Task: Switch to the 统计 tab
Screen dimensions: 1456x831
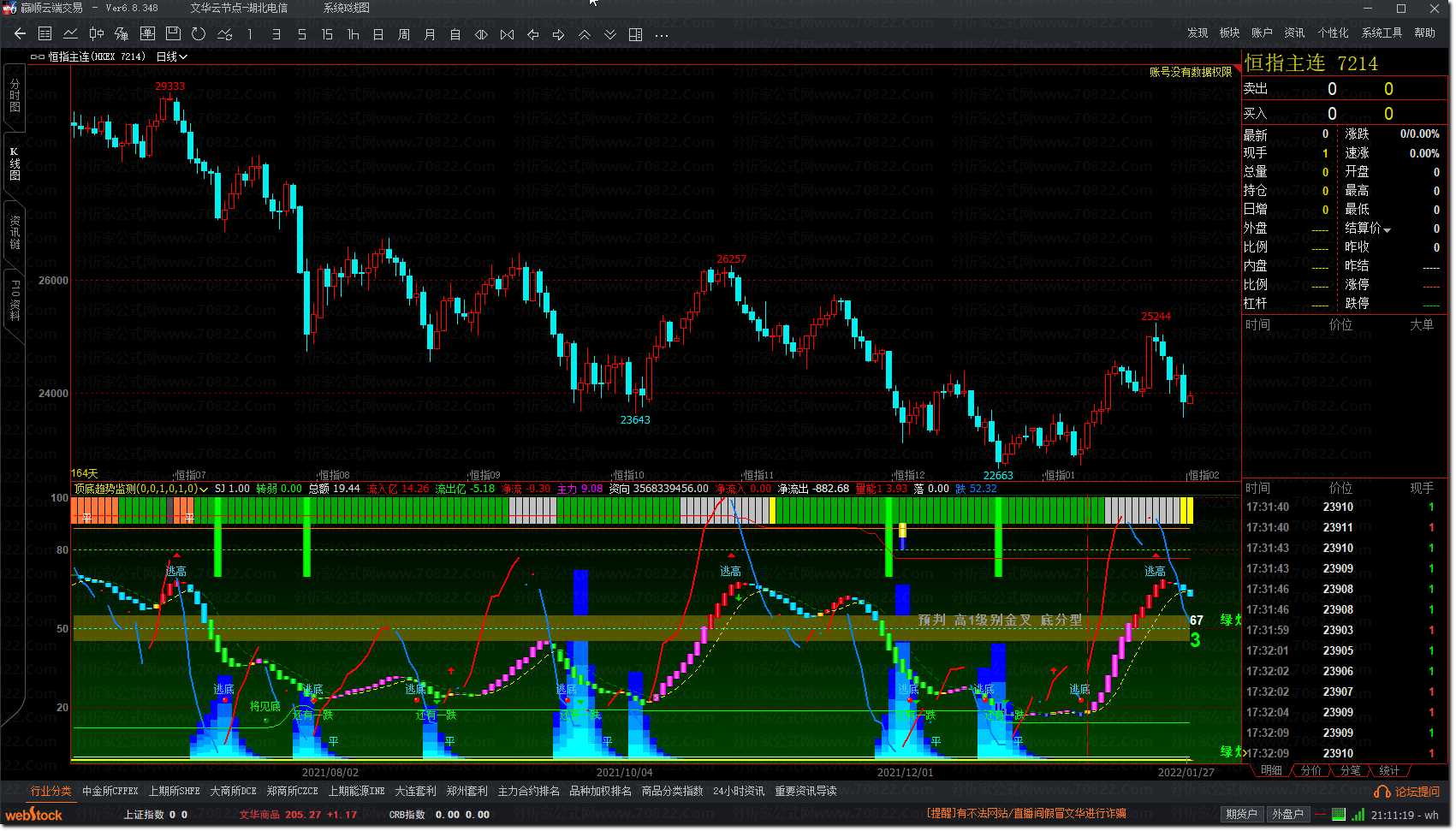Action: click(x=1389, y=770)
